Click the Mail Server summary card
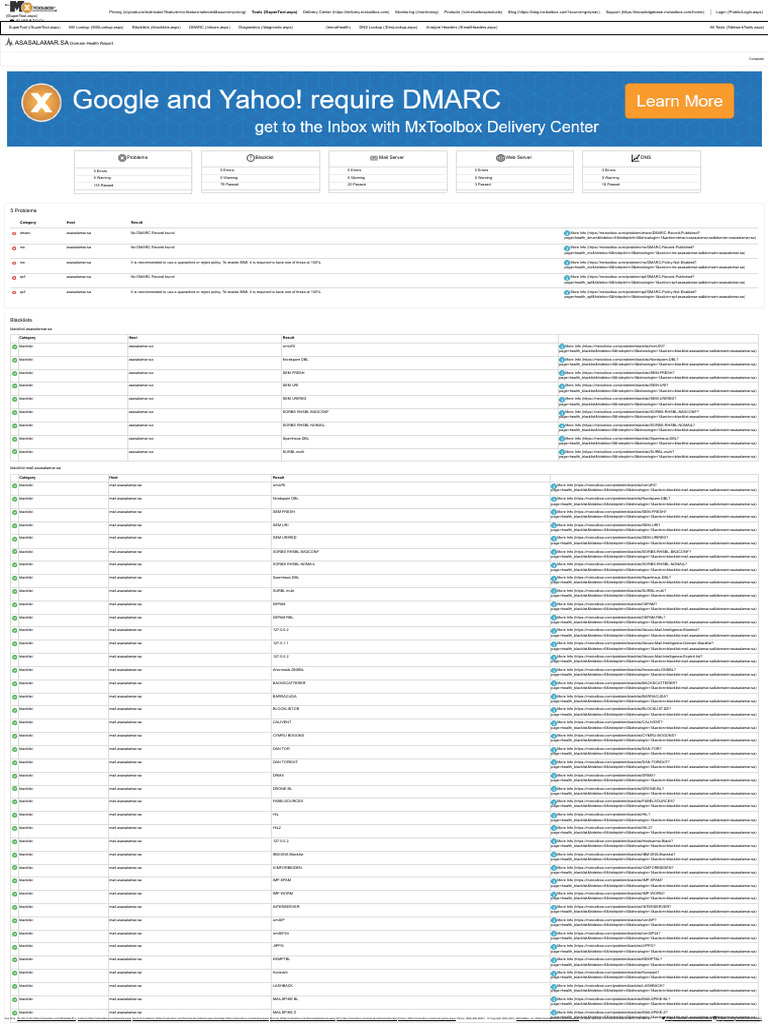 [388, 172]
